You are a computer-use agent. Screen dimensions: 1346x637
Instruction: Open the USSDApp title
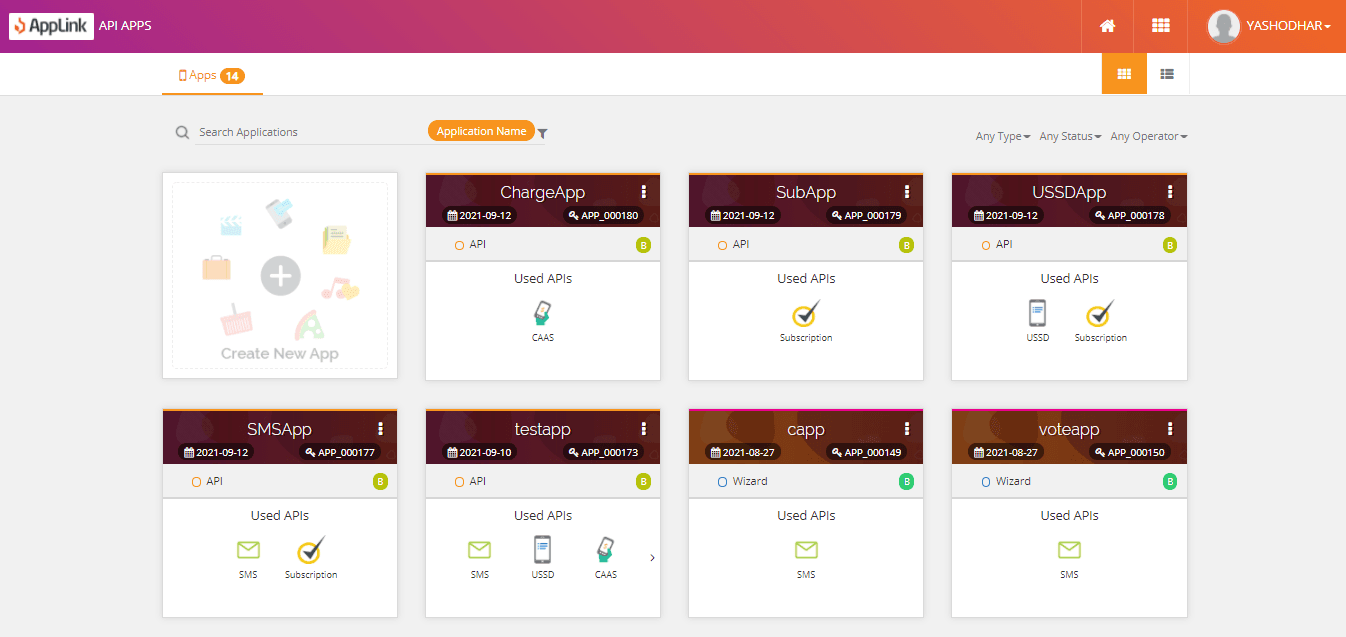(x=1069, y=192)
